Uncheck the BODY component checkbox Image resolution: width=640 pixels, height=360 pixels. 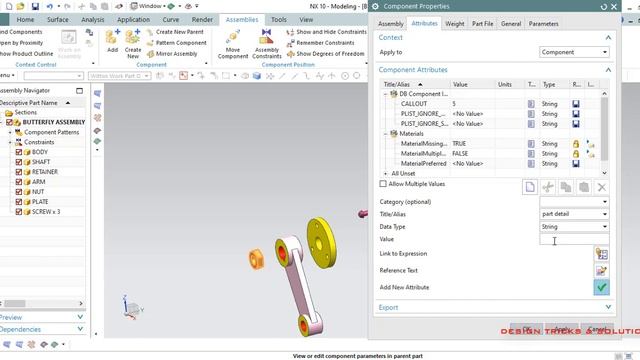(x=19, y=152)
